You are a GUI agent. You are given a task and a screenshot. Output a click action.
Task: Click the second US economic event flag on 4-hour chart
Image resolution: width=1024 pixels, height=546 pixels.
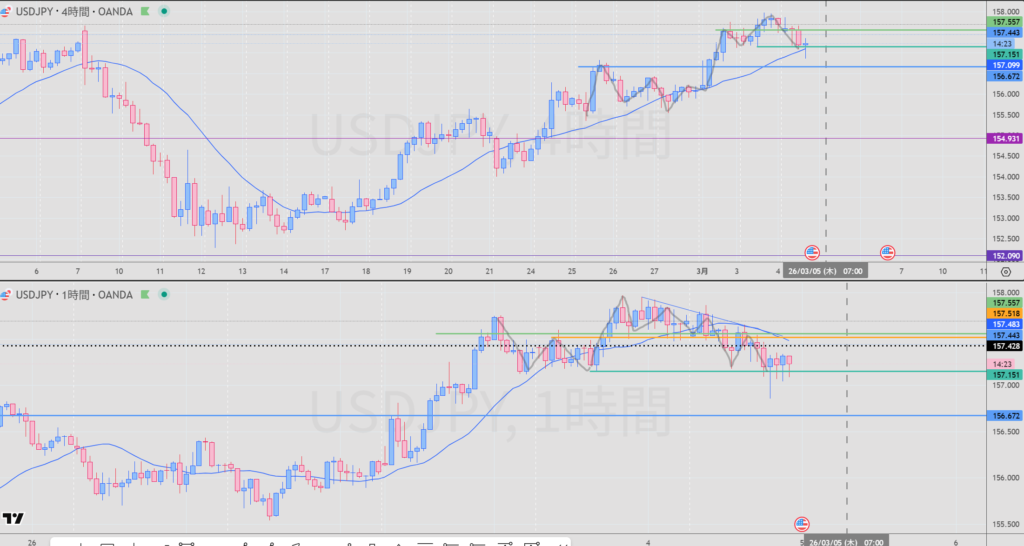(x=887, y=252)
